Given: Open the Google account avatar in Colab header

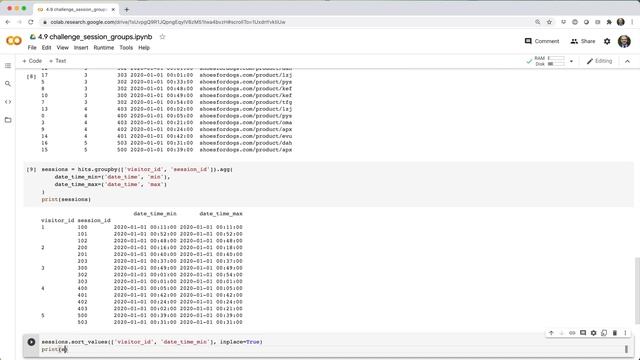Looking at the screenshot, I should click(x=624, y=41).
